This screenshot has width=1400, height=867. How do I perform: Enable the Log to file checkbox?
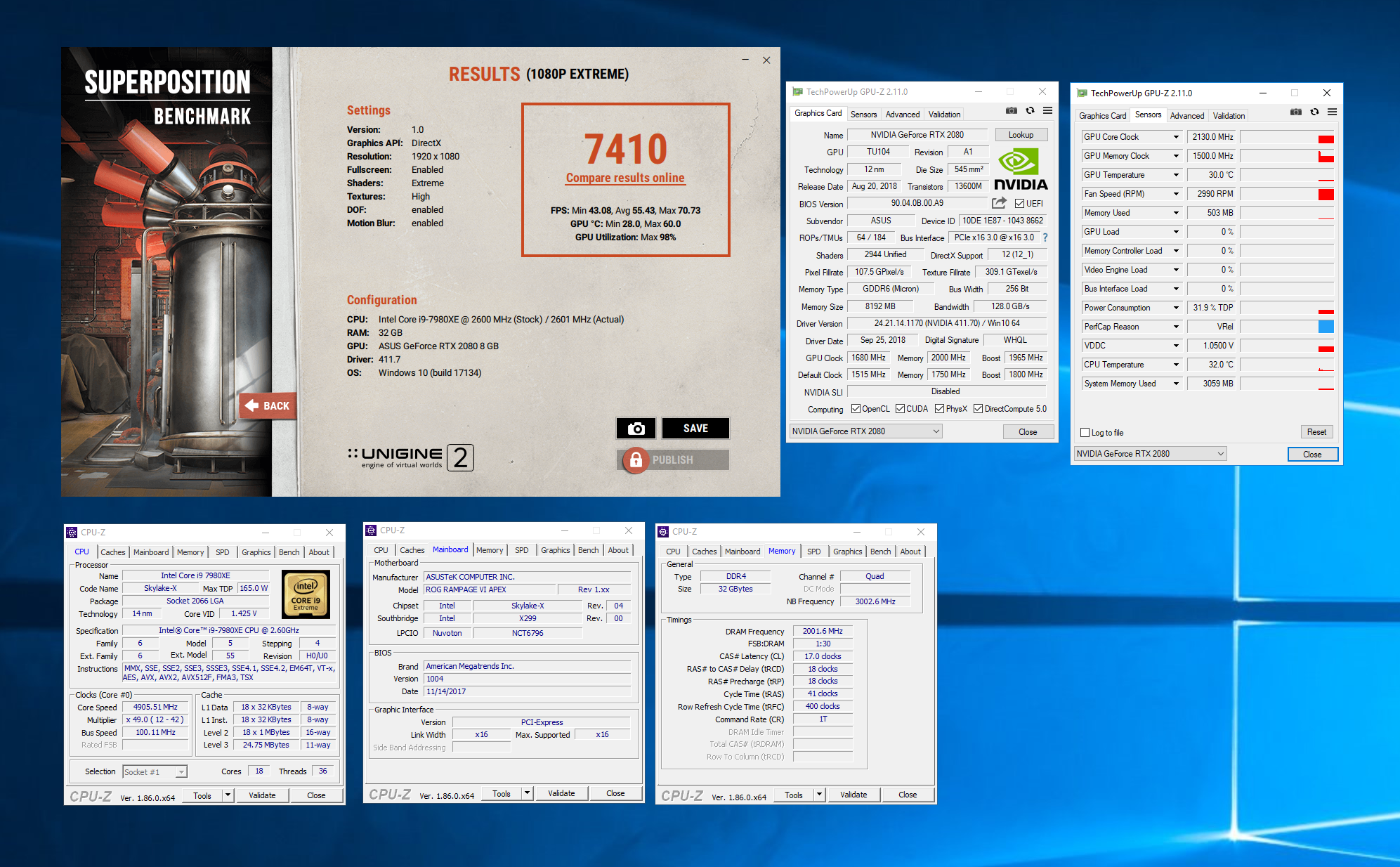(1085, 433)
